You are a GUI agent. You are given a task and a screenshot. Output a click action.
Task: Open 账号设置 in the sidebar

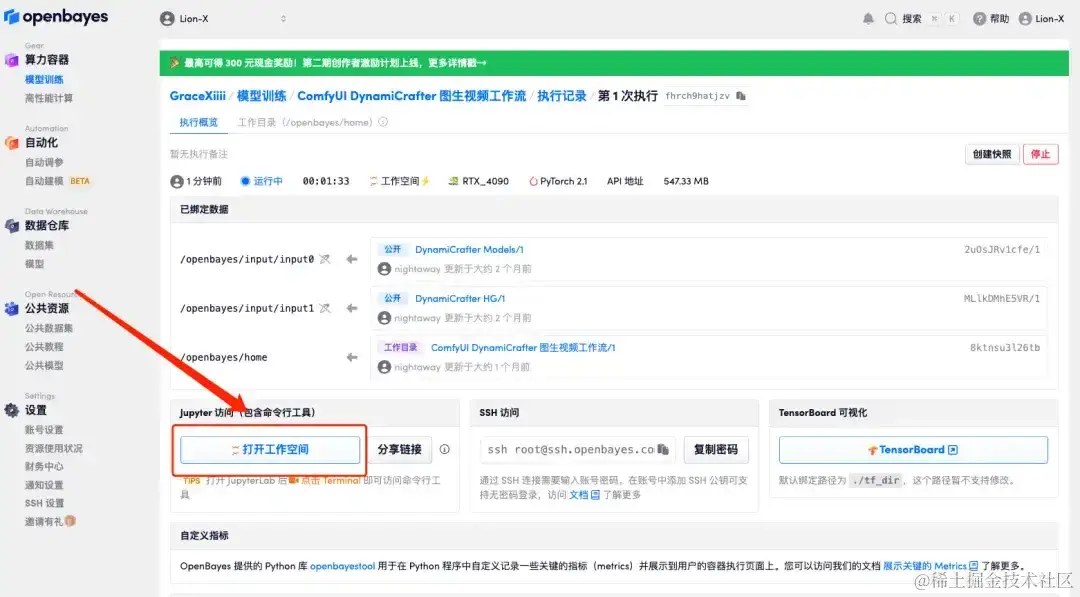(x=44, y=429)
